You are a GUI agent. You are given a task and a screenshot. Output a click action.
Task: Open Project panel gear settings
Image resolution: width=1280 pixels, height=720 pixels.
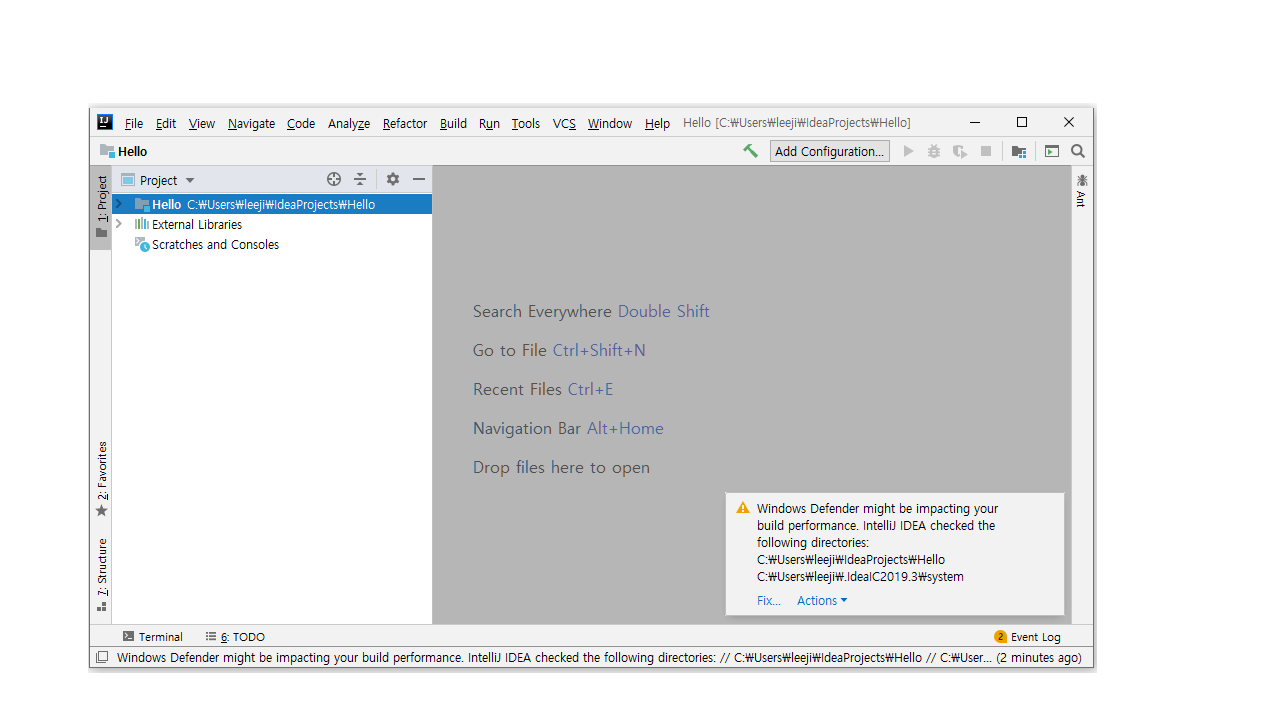click(x=393, y=179)
